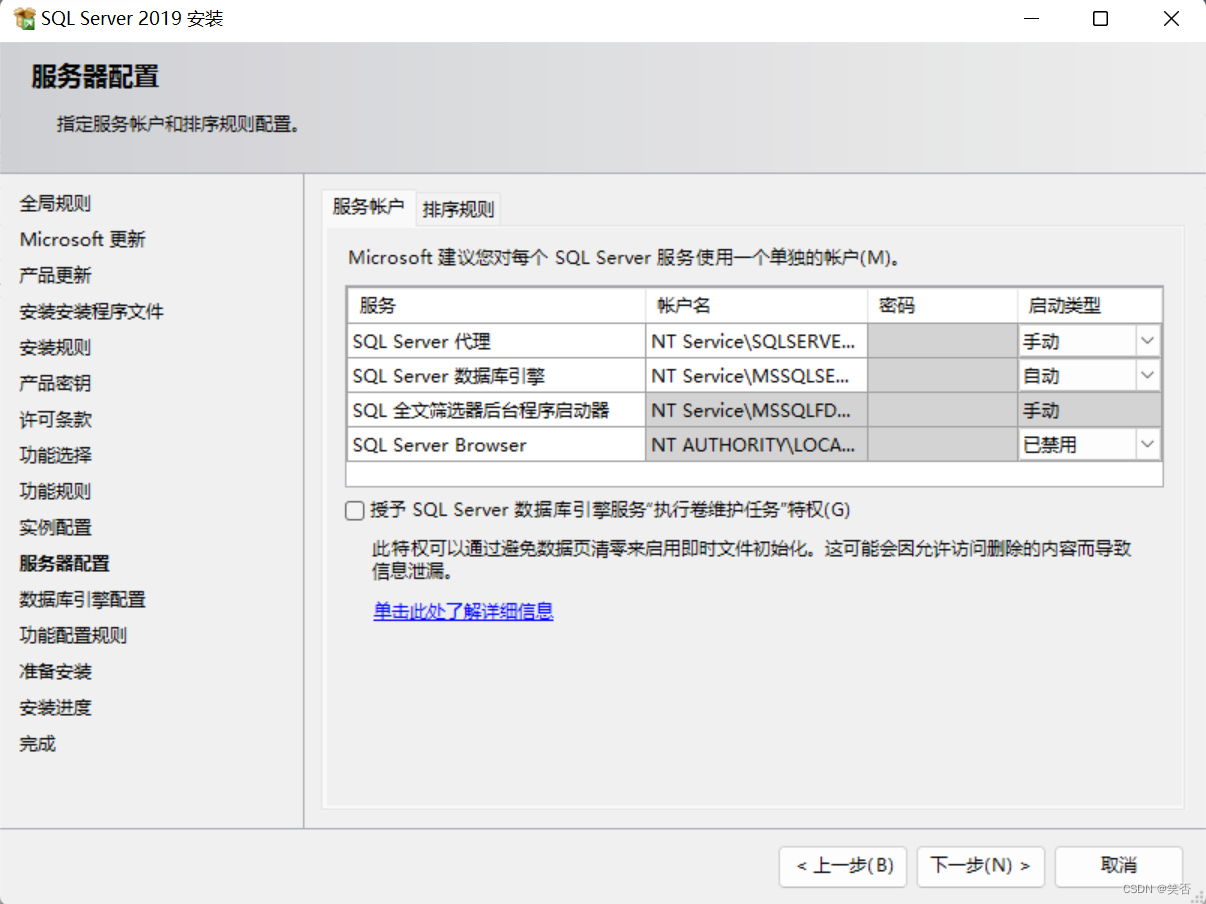Select 安装进度 step in the sidebar
Viewport: 1206px width, 904px height.
pos(55,708)
